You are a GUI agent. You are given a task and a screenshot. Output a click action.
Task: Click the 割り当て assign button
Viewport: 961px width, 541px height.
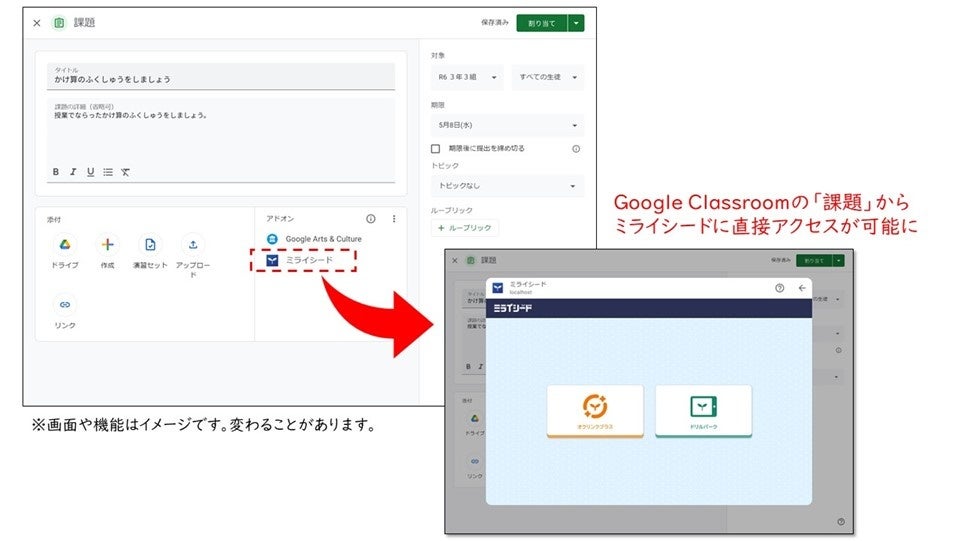[x=541, y=23]
